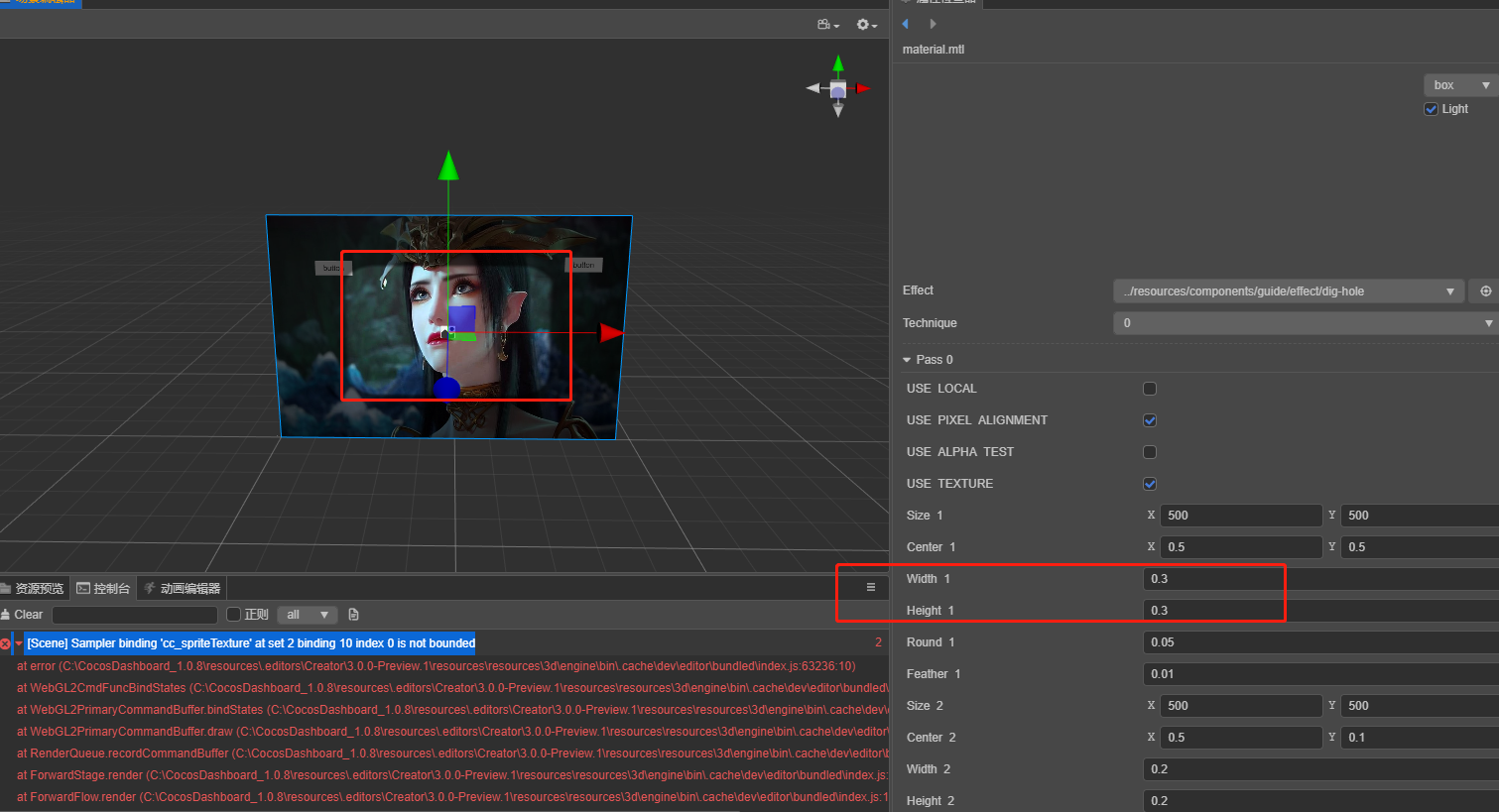Open the all log-level filter dropdown
Viewport: 1499px width, 812px height.
pos(307,615)
